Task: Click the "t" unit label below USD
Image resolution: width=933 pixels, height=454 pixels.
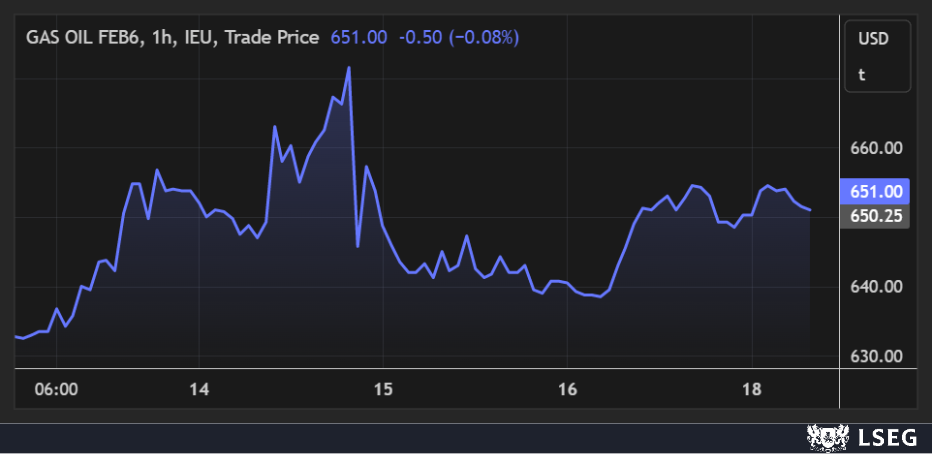Action: click(x=862, y=74)
